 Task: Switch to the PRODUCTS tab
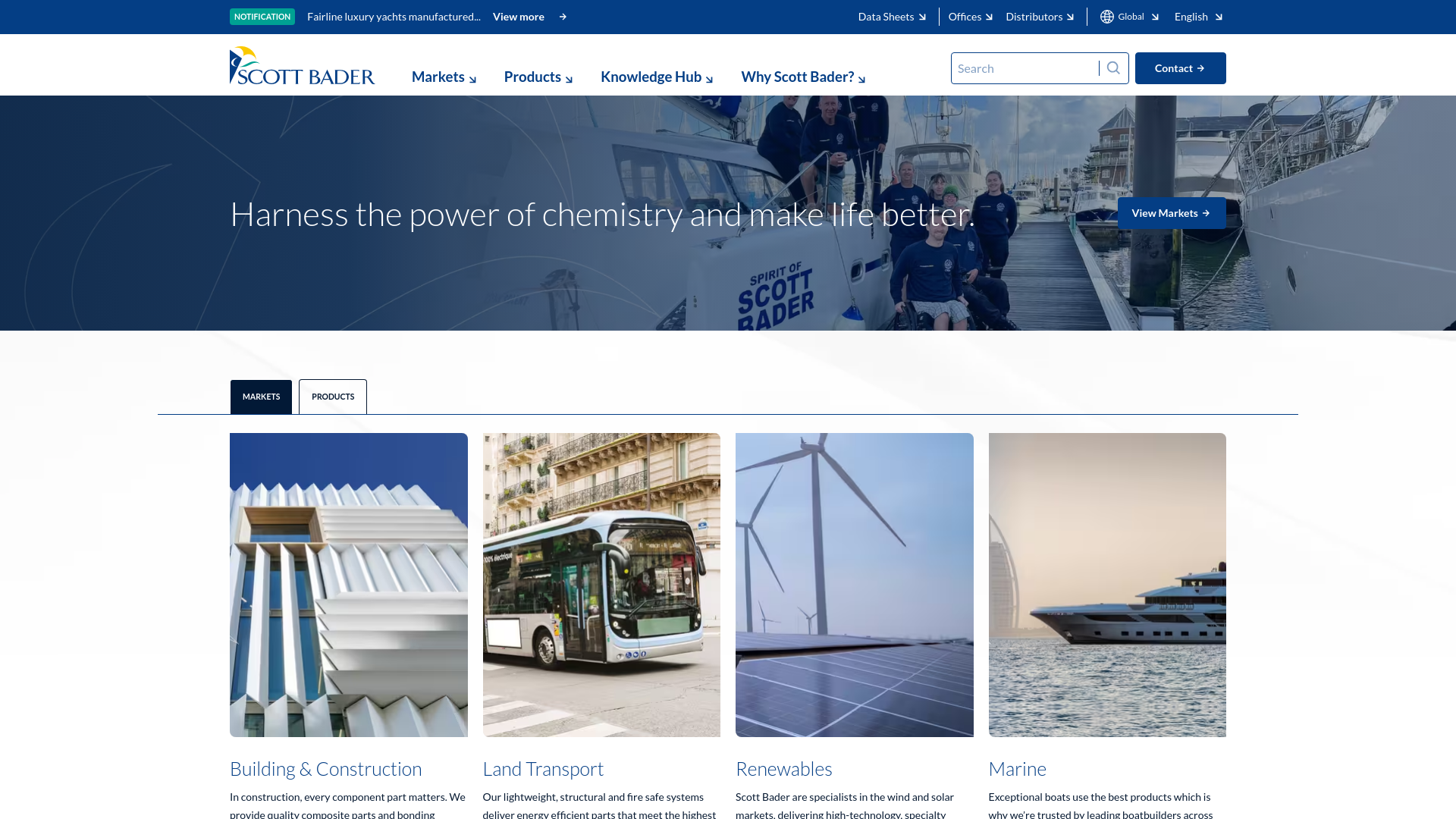click(x=333, y=397)
